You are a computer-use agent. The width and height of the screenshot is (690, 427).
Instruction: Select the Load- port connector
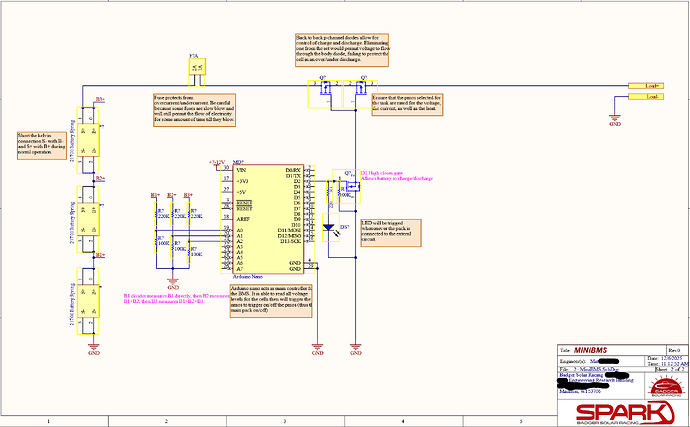pos(647,96)
